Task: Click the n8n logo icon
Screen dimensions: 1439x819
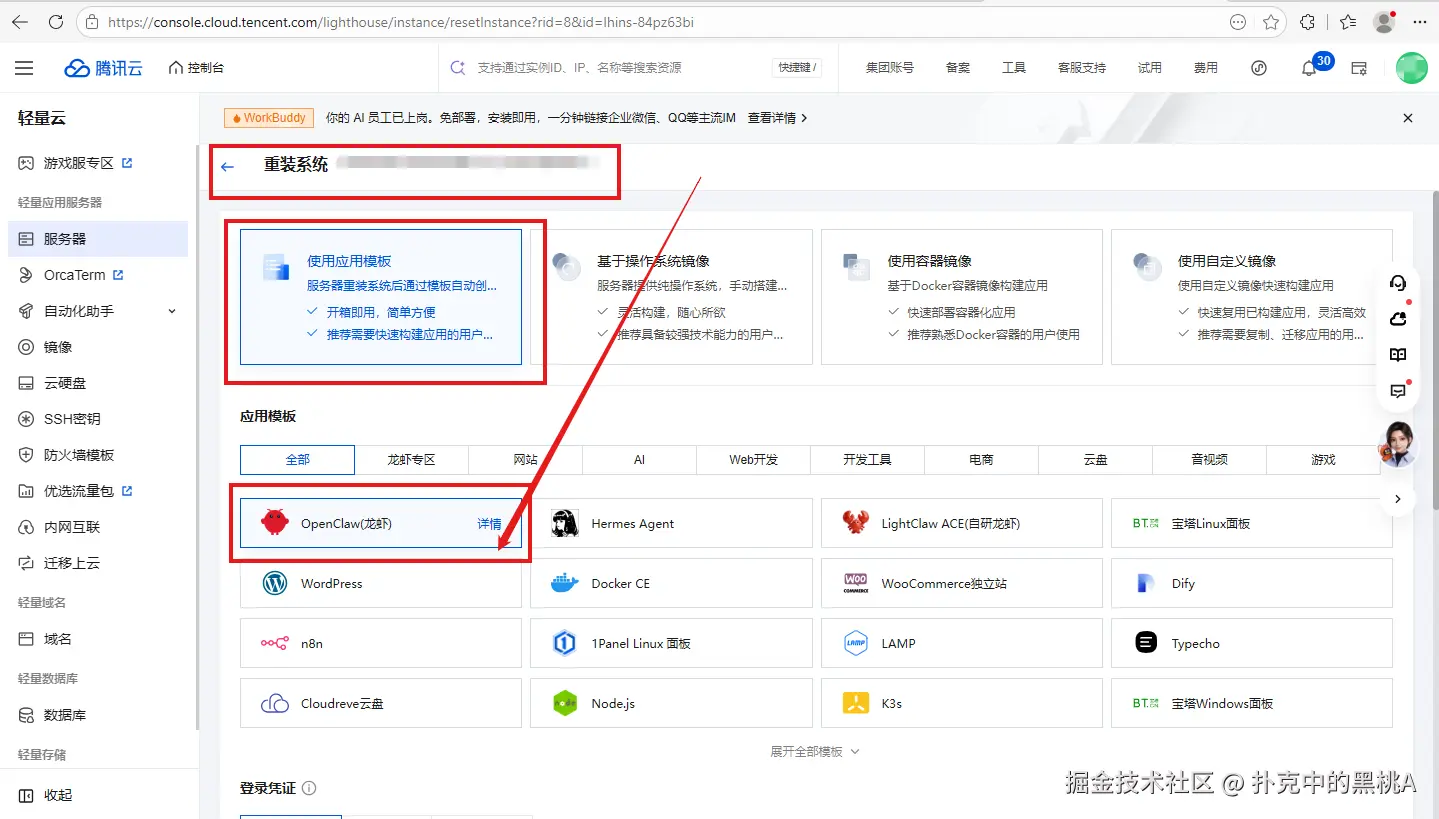Action: 275,643
